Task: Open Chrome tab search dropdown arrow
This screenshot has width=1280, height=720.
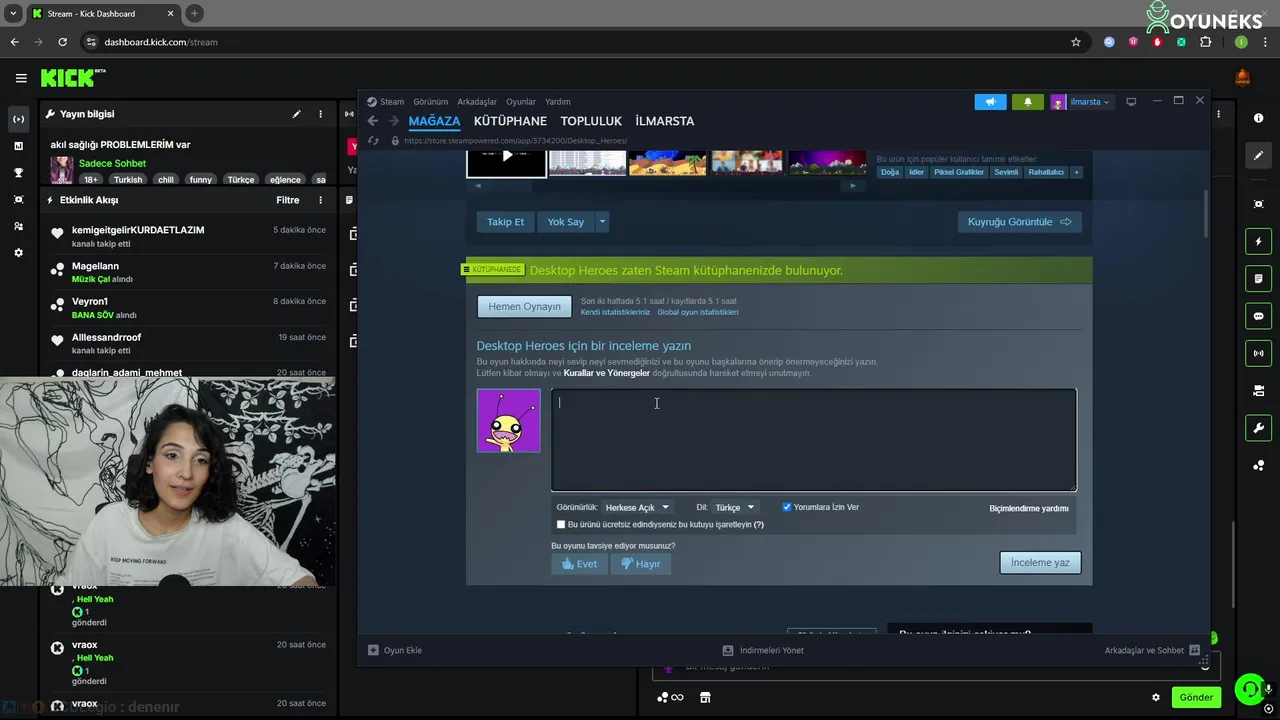Action: (x=13, y=13)
